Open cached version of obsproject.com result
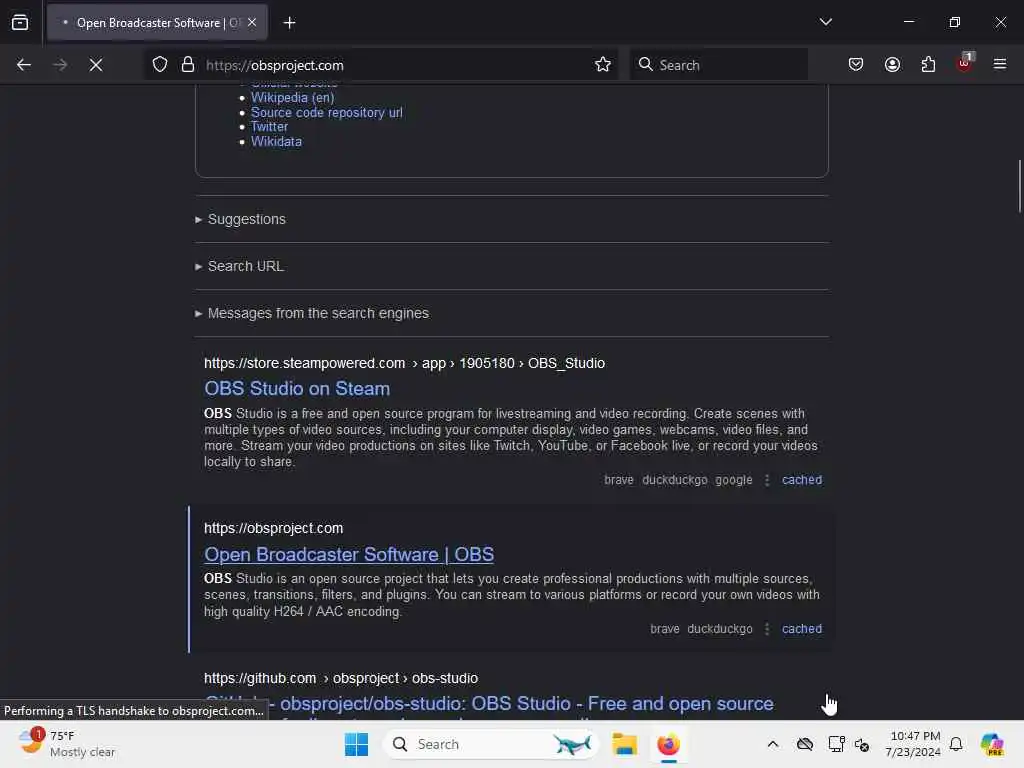This screenshot has width=1024, height=768. (x=802, y=629)
